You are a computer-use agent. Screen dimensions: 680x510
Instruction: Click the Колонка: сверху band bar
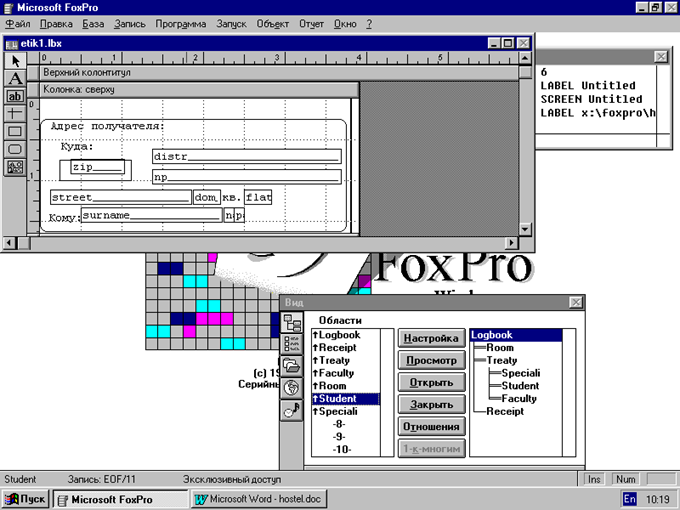[x=199, y=90]
